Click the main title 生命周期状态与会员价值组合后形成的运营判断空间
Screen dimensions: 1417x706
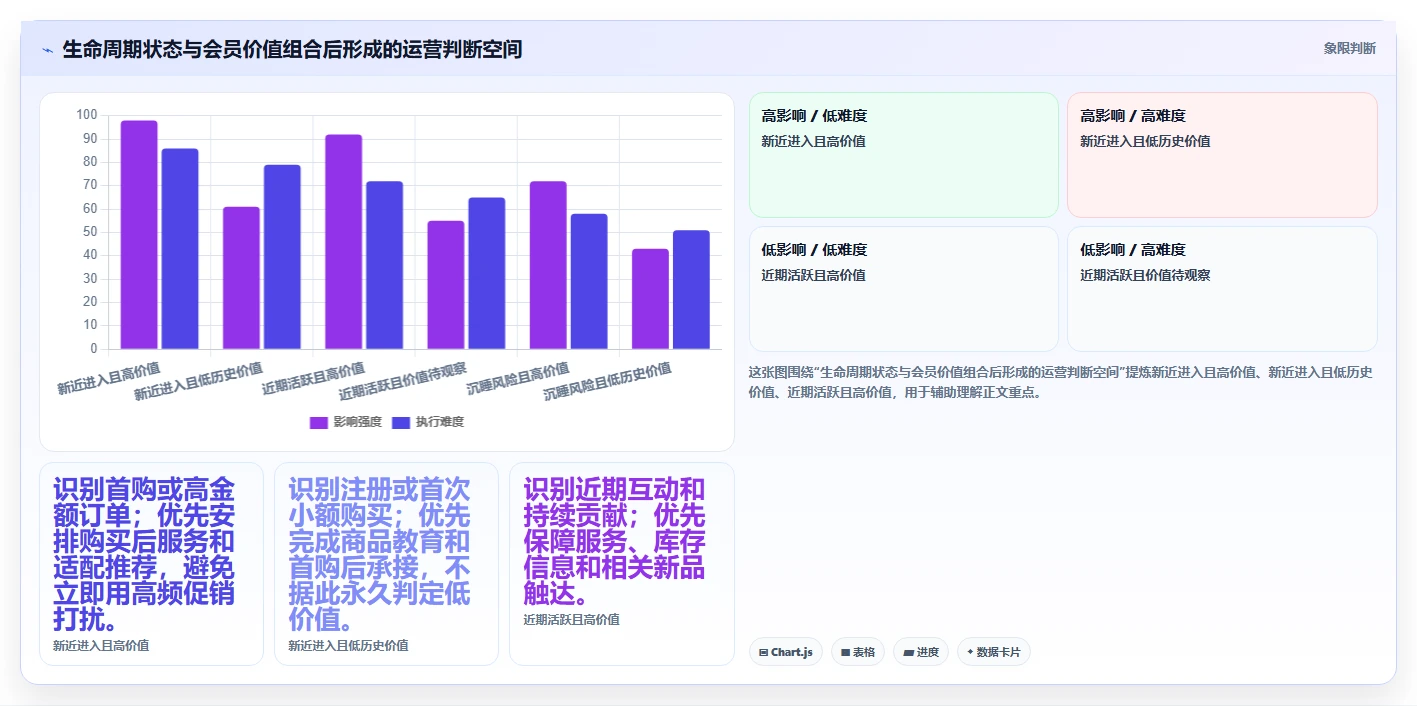pyautogui.click(x=292, y=50)
